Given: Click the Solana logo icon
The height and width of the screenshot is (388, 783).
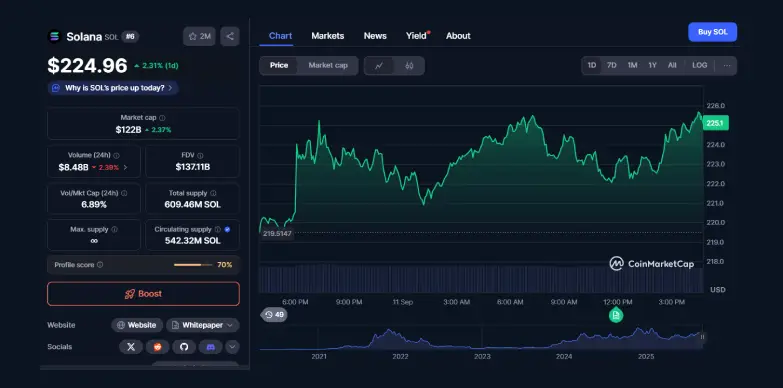Looking at the screenshot, I should point(54,36).
